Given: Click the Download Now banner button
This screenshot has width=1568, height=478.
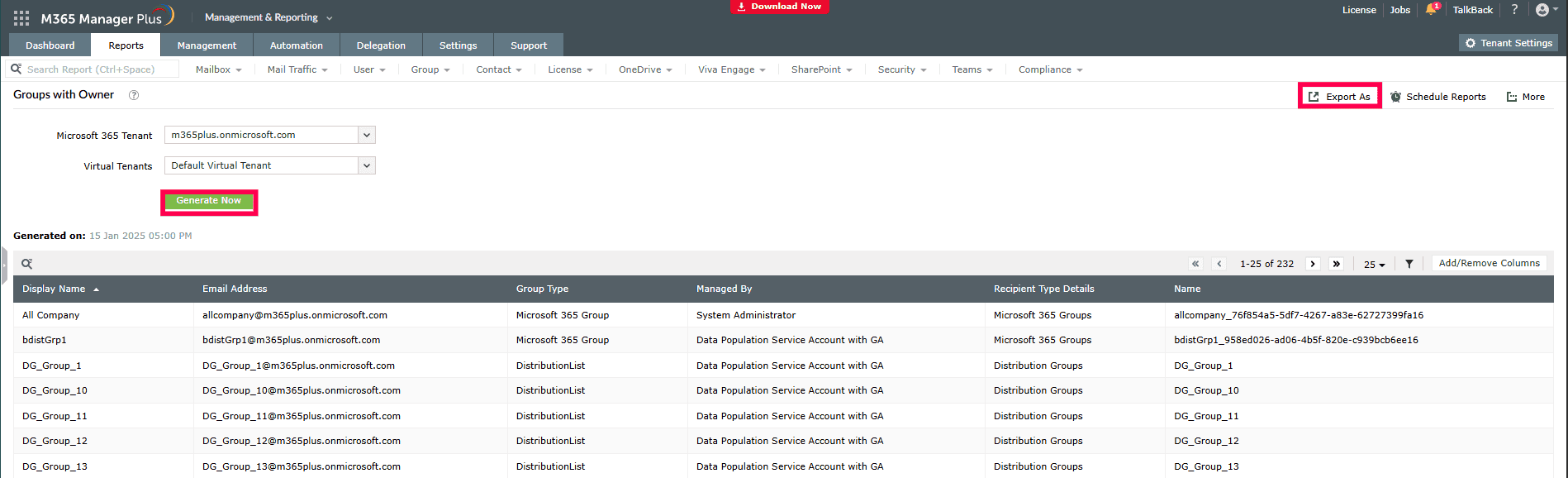Looking at the screenshot, I should coord(779,7).
